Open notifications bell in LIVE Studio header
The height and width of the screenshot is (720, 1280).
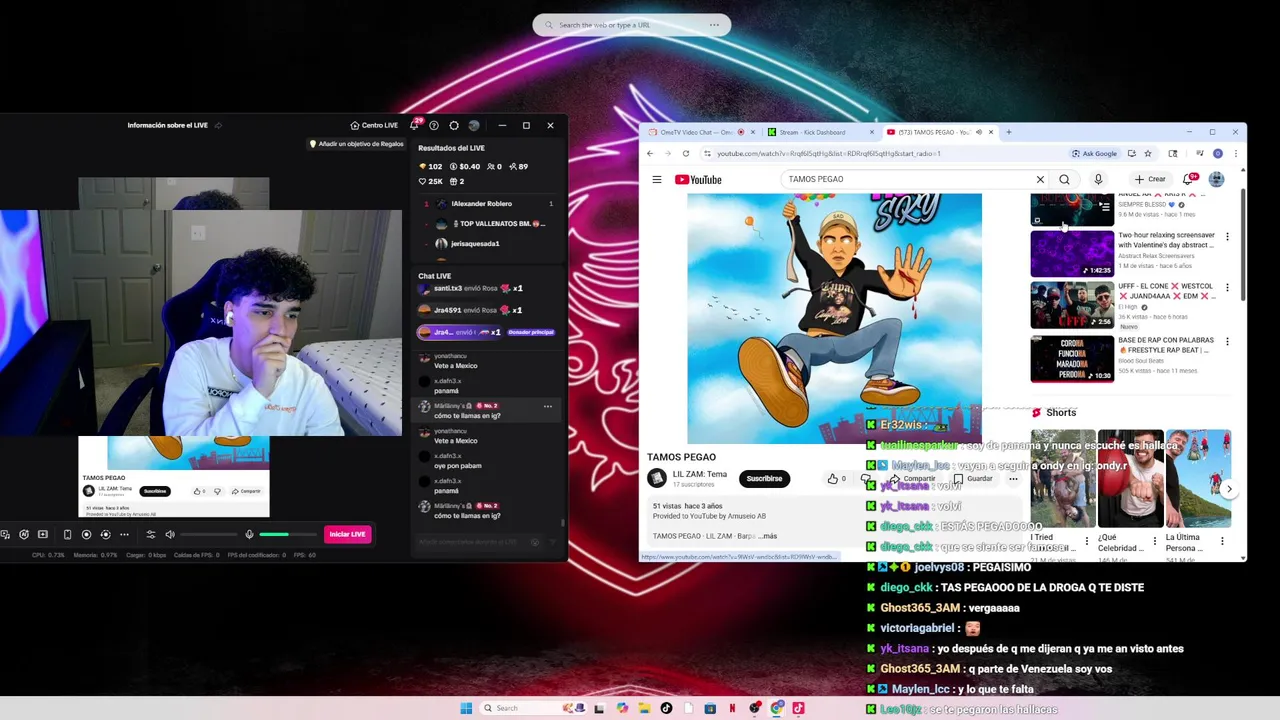(x=414, y=125)
